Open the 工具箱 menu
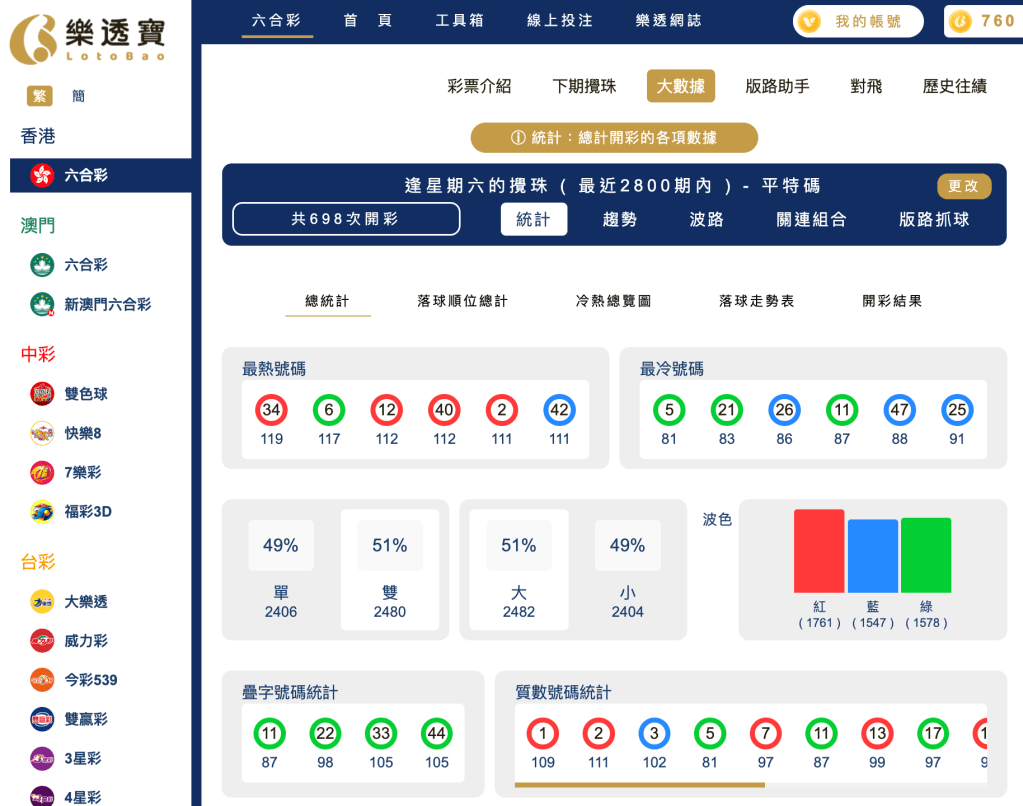Screen dimensions: 1023x806 coord(461,20)
